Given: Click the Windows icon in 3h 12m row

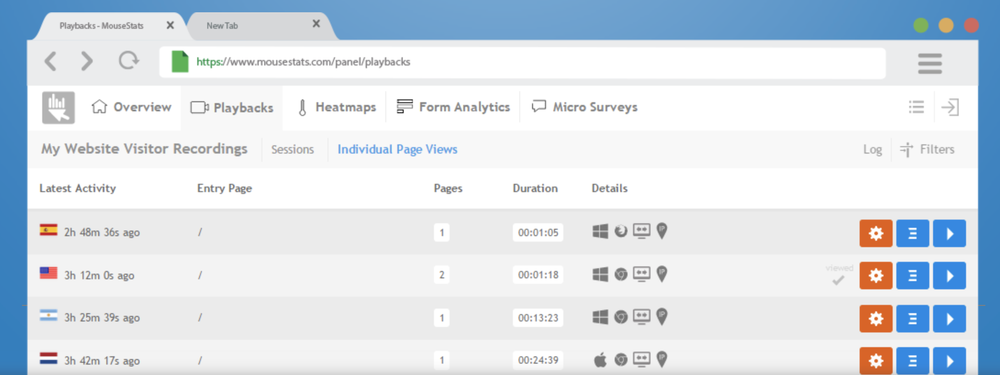Looking at the screenshot, I should click(600, 274).
